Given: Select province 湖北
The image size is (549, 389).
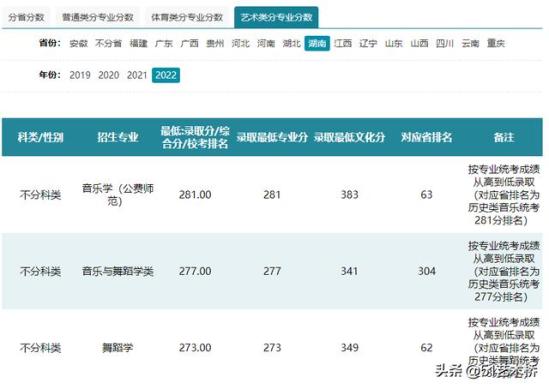Looking at the screenshot, I should (292, 43).
